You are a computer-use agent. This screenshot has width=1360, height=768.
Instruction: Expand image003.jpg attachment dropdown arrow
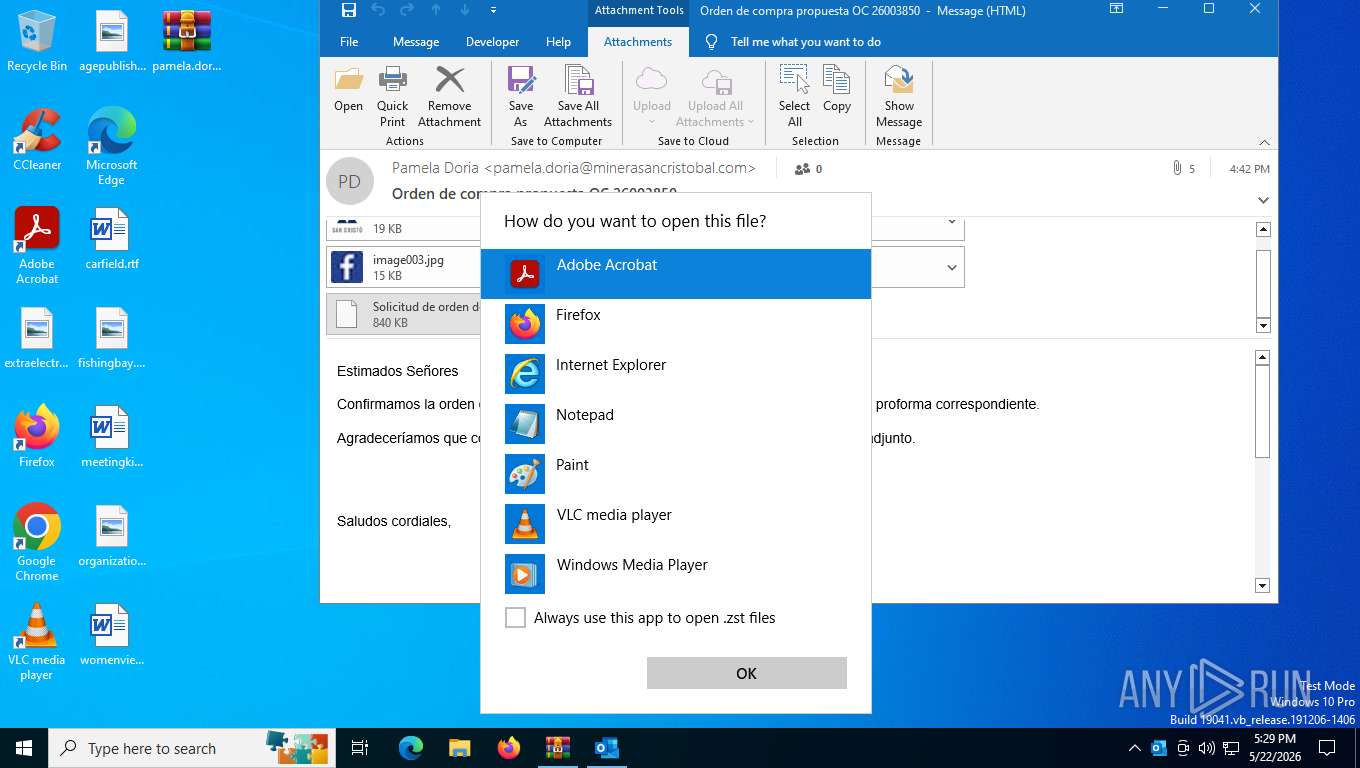tap(951, 268)
